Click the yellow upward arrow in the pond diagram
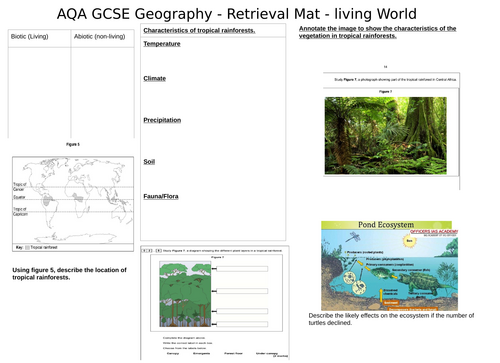500x363 pixels. (x=381, y=295)
